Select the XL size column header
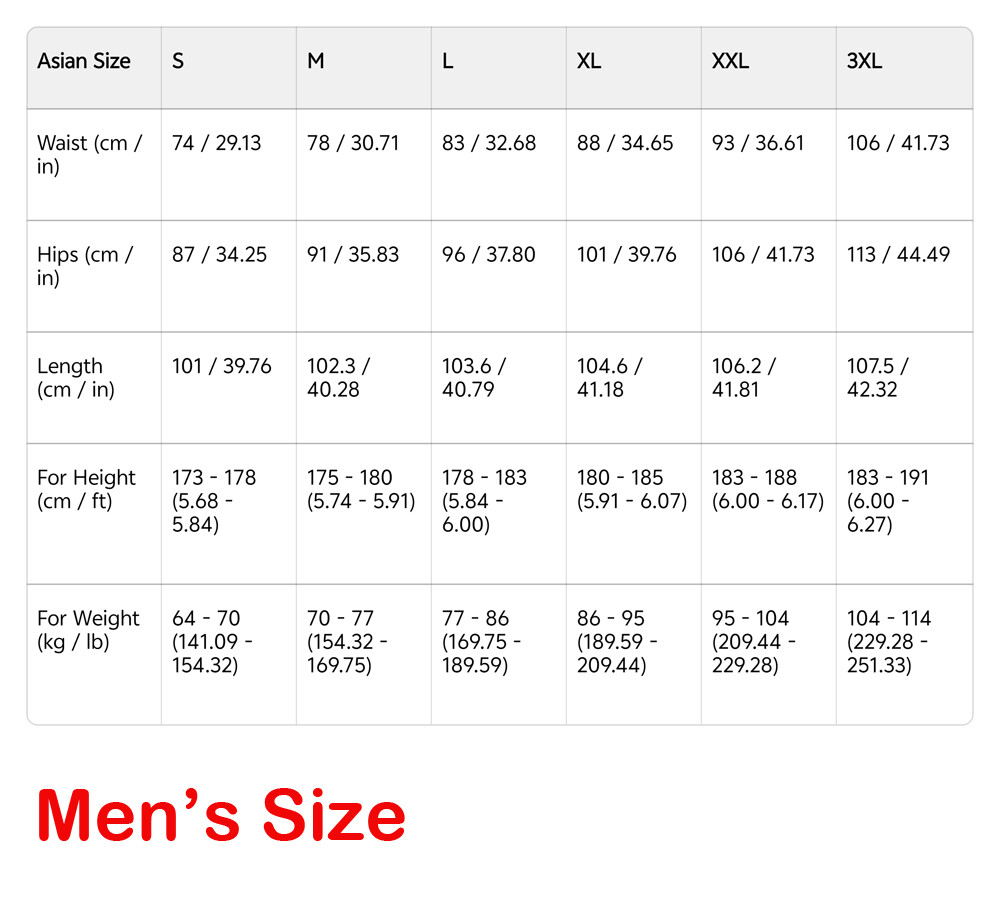Screen dimensions: 1000x921 [589, 61]
